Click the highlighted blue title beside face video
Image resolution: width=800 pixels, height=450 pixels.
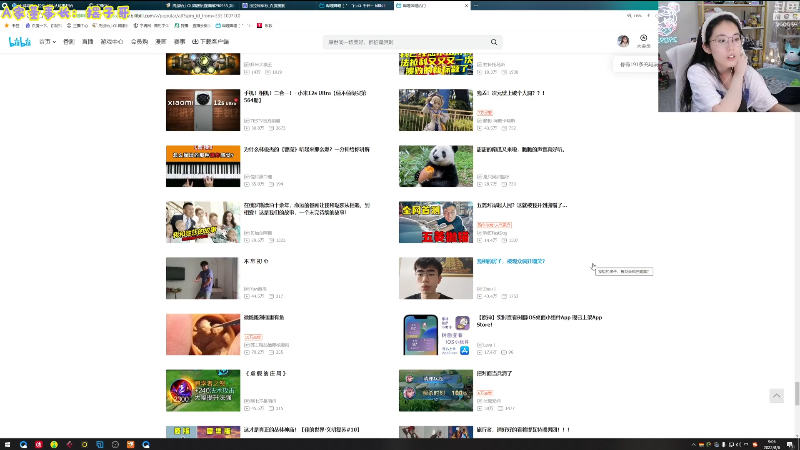(x=511, y=261)
